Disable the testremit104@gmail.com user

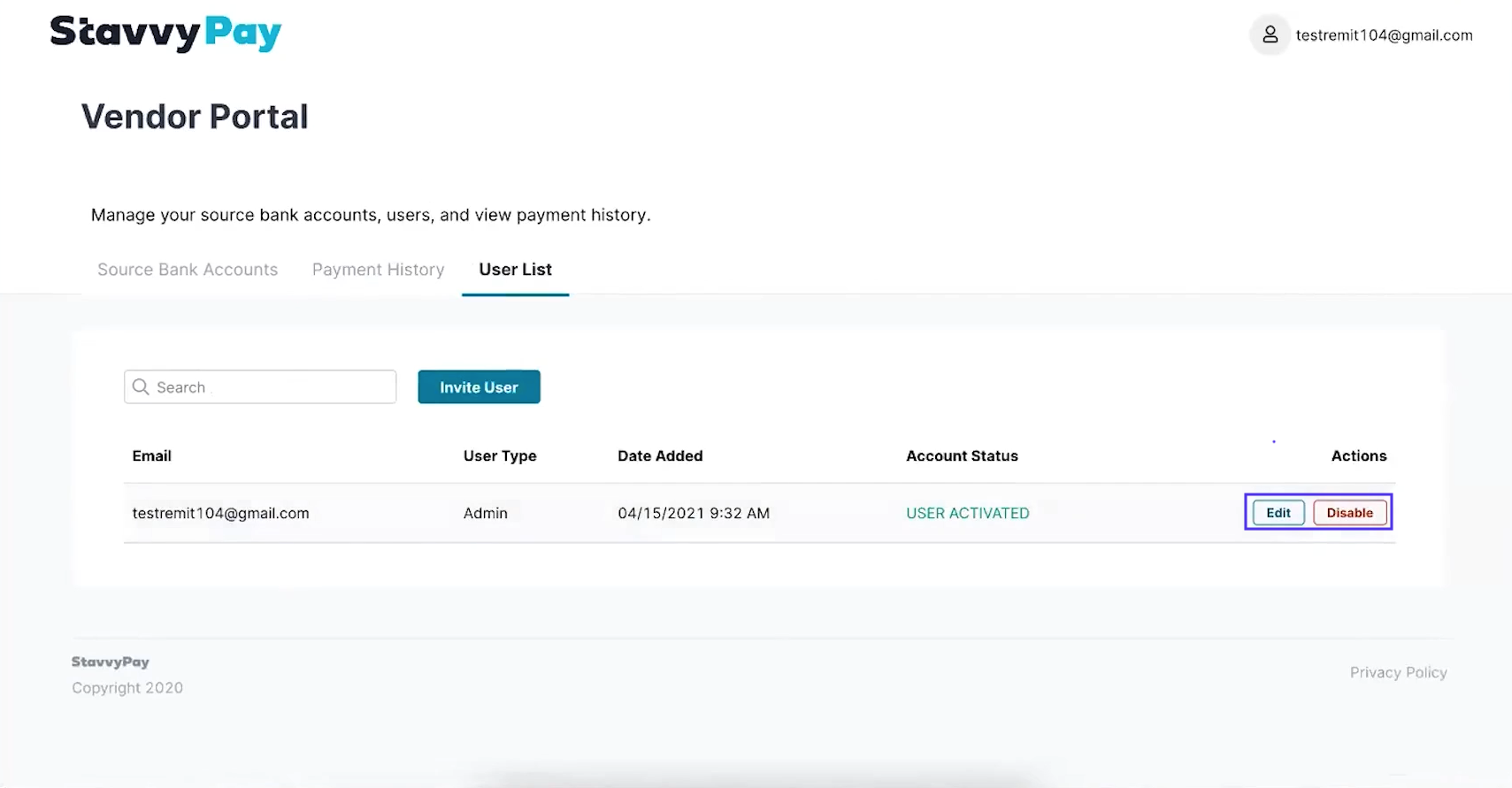[x=1350, y=512]
